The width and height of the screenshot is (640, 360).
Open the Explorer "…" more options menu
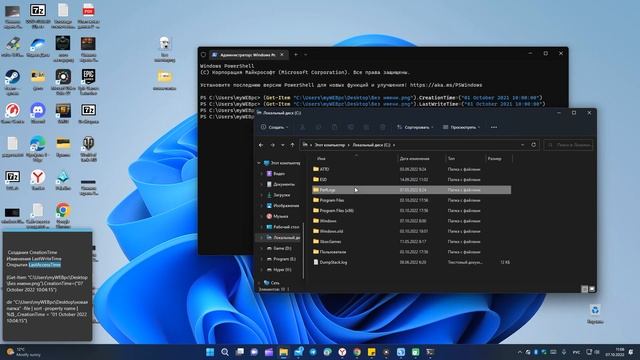494,127
